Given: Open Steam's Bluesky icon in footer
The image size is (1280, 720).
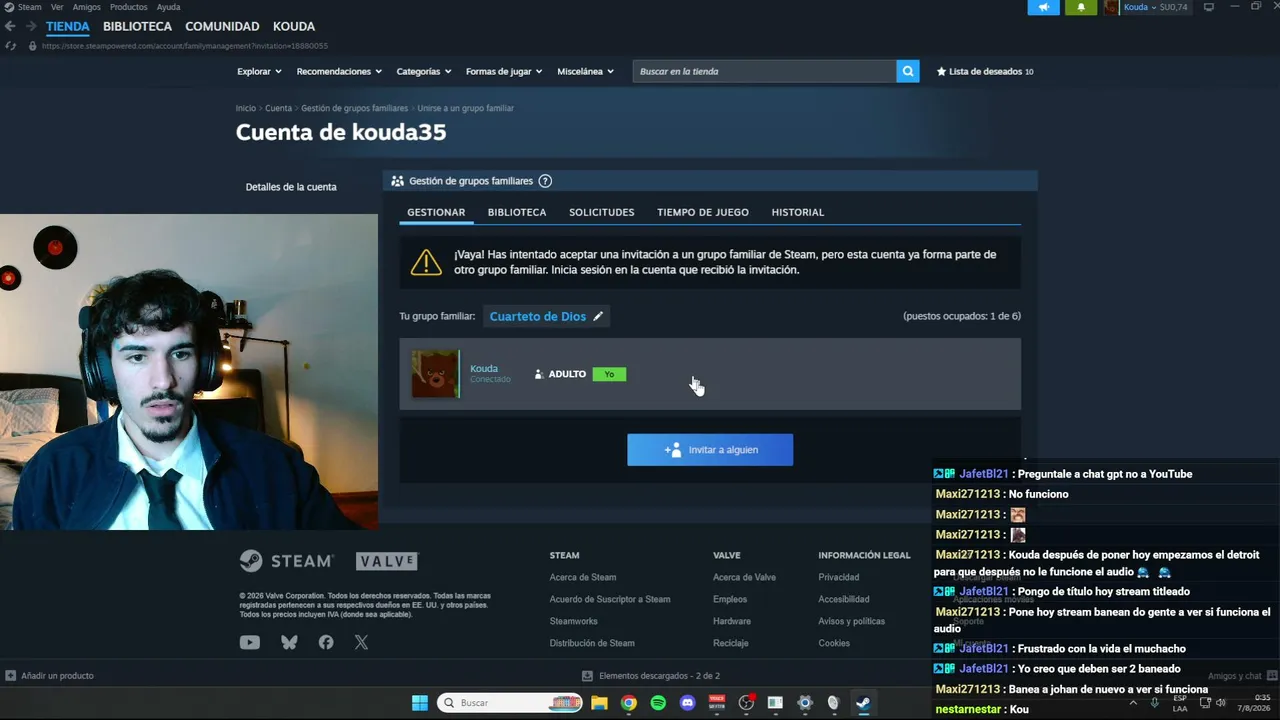Looking at the screenshot, I should tap(289, 643).
